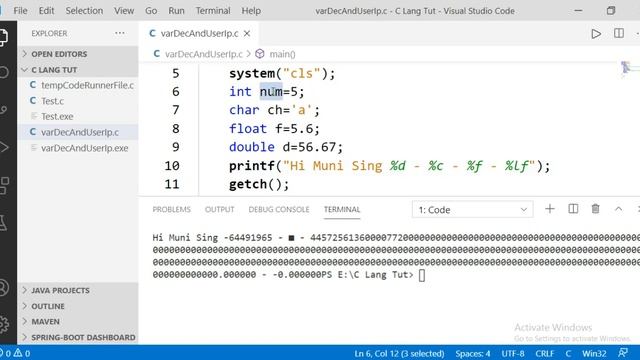Open the Test flask view
The height and width of the screenshot is (360, 640).
(3, 223)
